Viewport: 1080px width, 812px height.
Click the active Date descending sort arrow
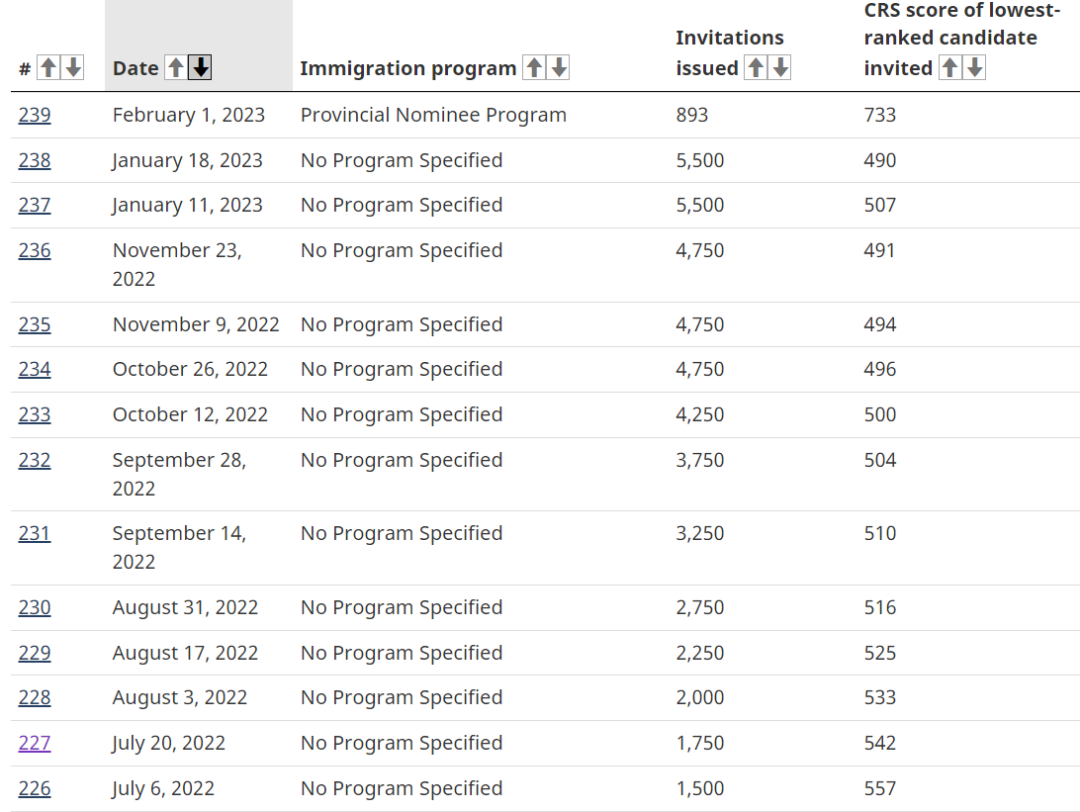(x=201, y=68)
